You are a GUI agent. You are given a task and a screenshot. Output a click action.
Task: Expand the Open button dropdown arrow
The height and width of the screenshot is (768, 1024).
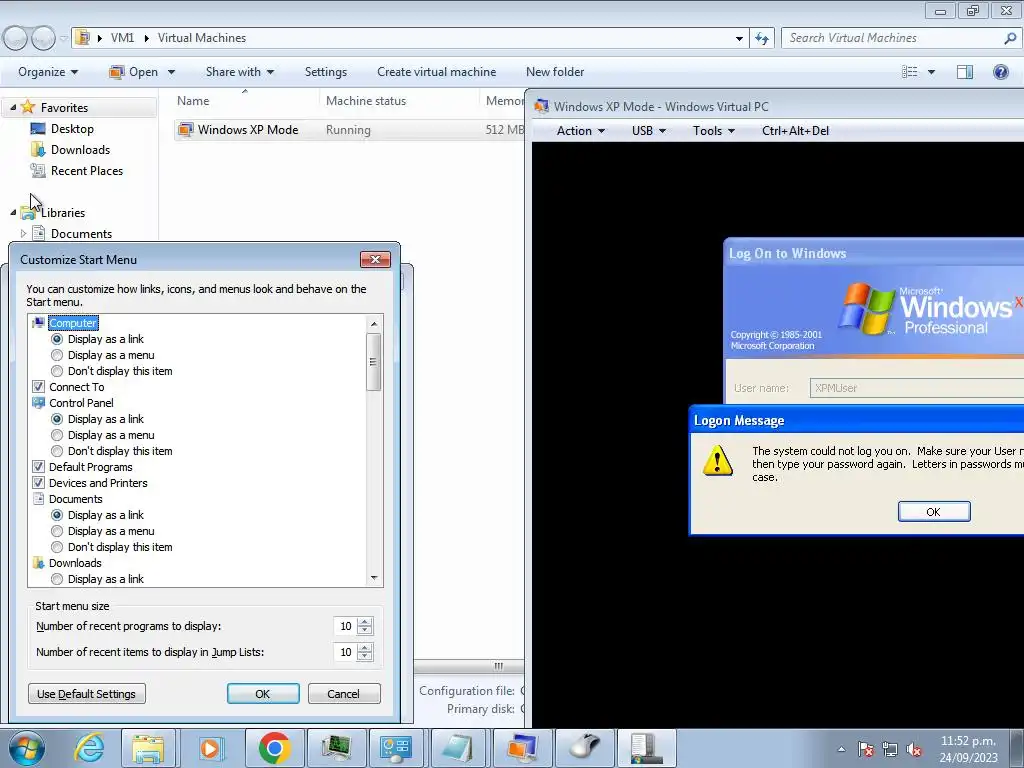[171, 72]
